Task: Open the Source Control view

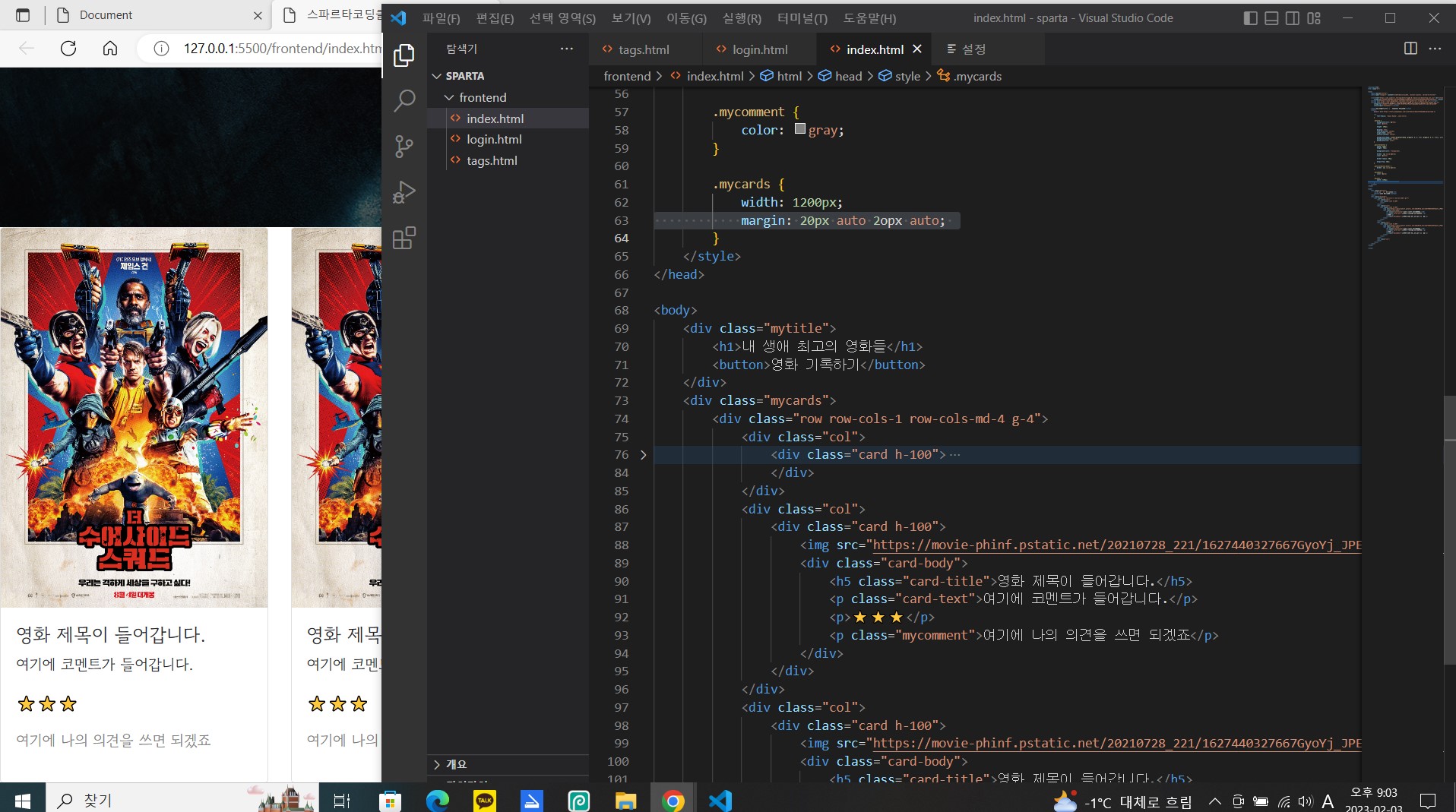Action: [x=404, y=146]
